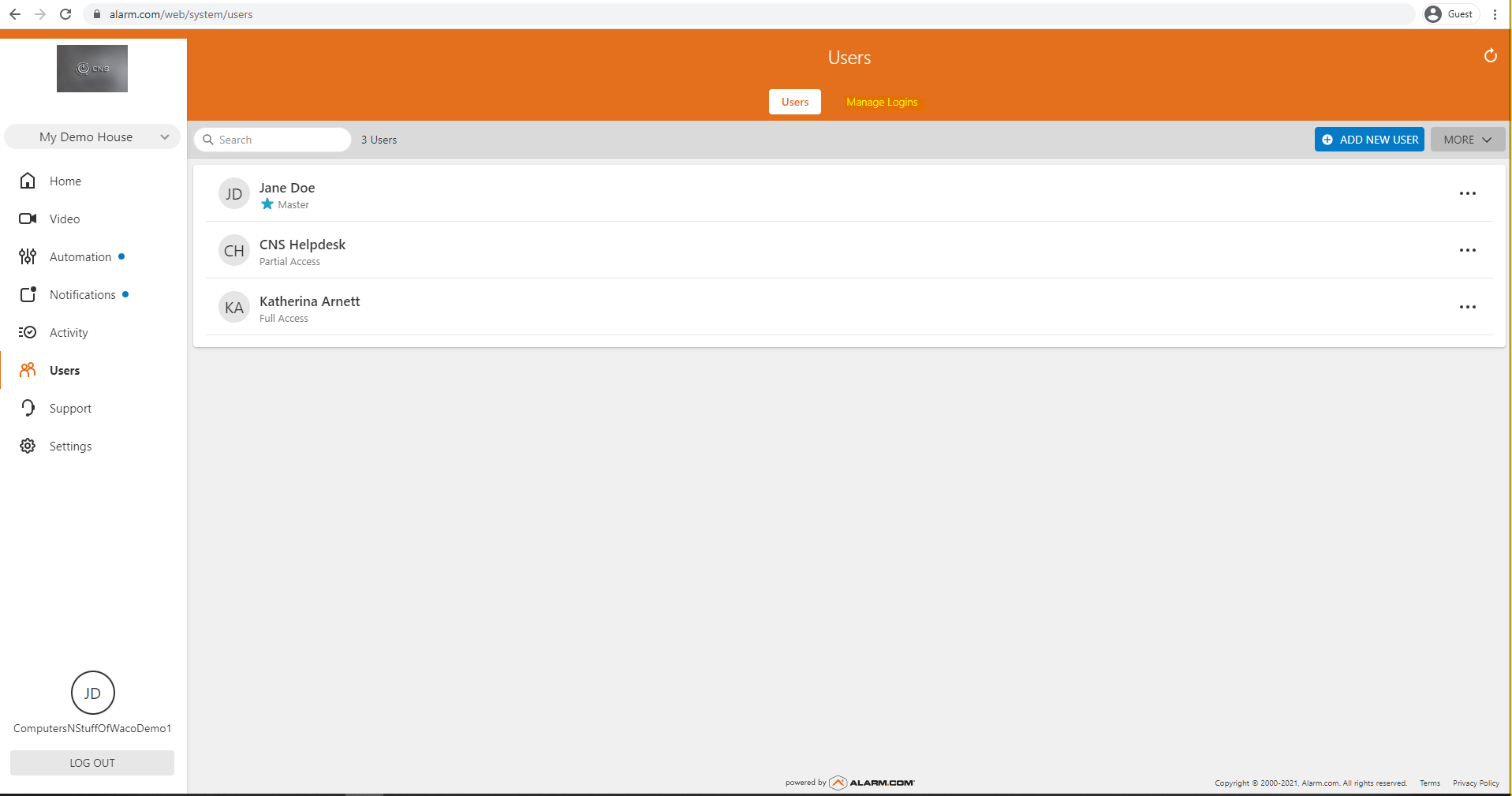Select the Users icon in the sidebar
The image size is (1512, 796).
pyautogui.click(x=28, y=370)
